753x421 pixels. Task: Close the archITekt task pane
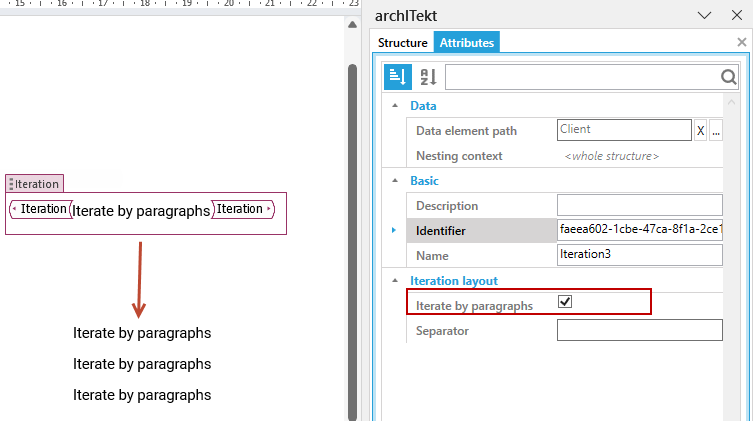[x=737, y=15]
